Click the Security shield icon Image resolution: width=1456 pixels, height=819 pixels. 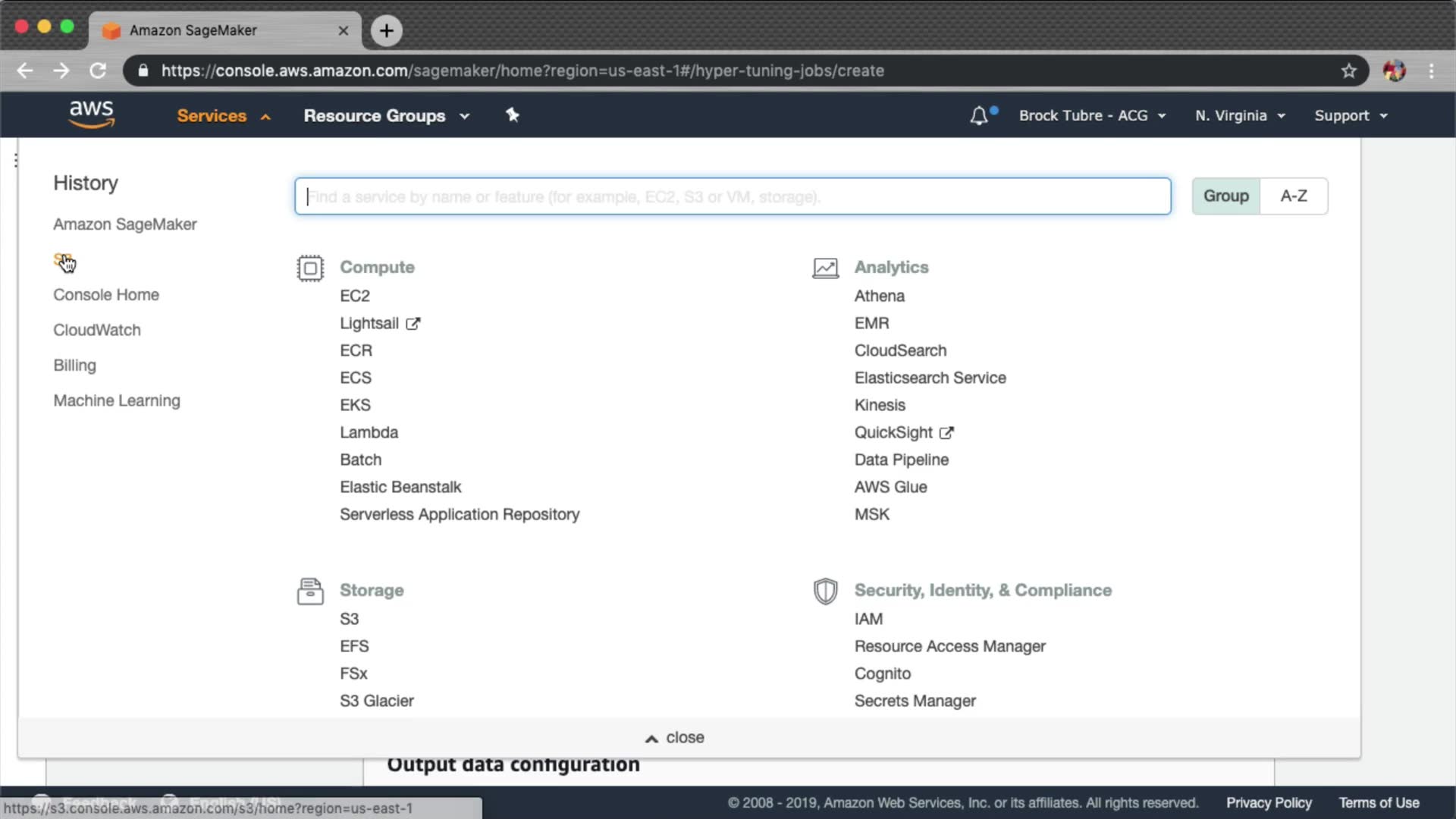click(825, 591)
